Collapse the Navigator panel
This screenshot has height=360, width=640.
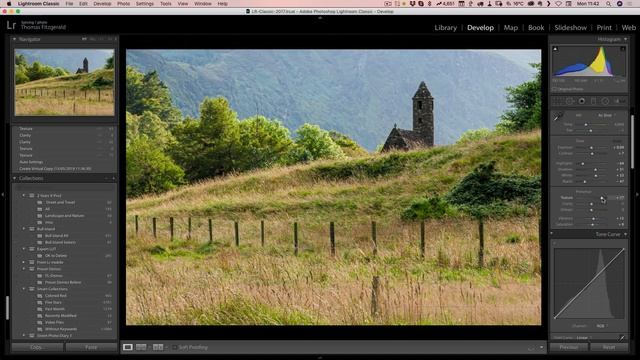pyautogui.click(x=15, y=39)
